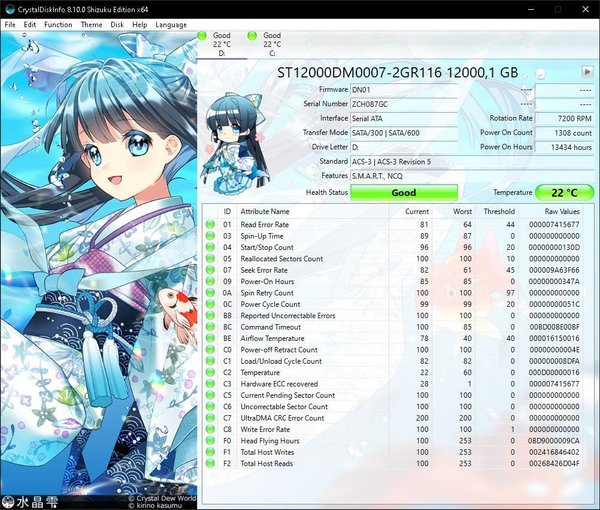Open the Theme menu
This screenshot has height=510, width=600.
[91, 24]
